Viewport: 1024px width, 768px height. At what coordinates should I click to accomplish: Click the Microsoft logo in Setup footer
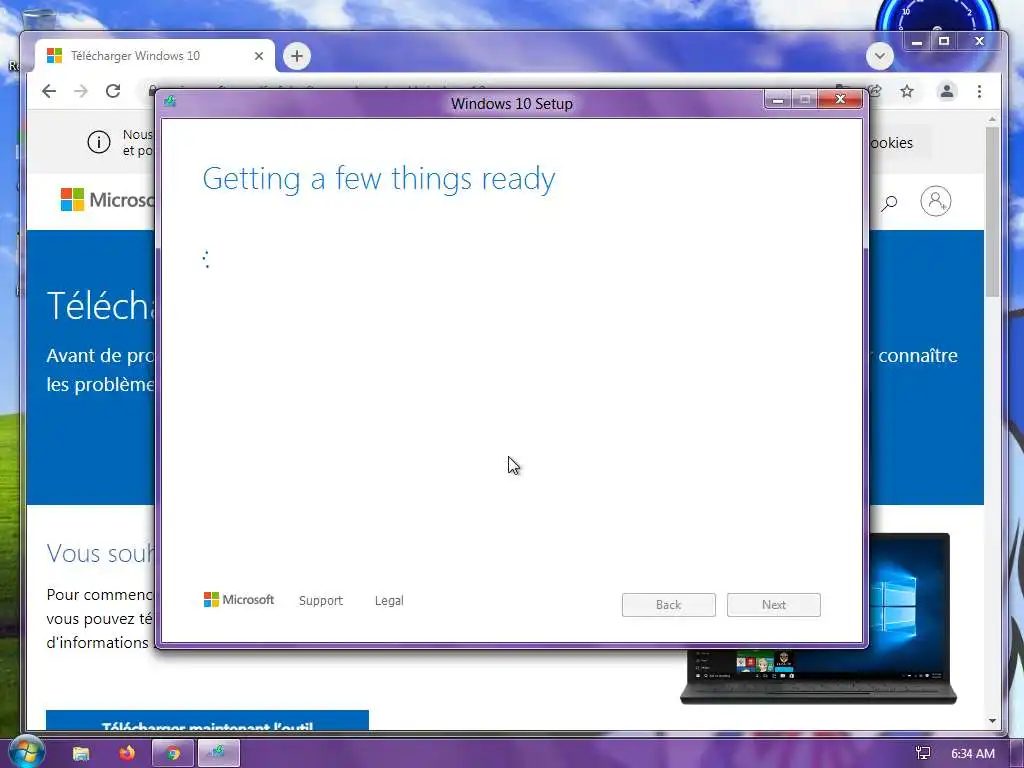[239, 600]
